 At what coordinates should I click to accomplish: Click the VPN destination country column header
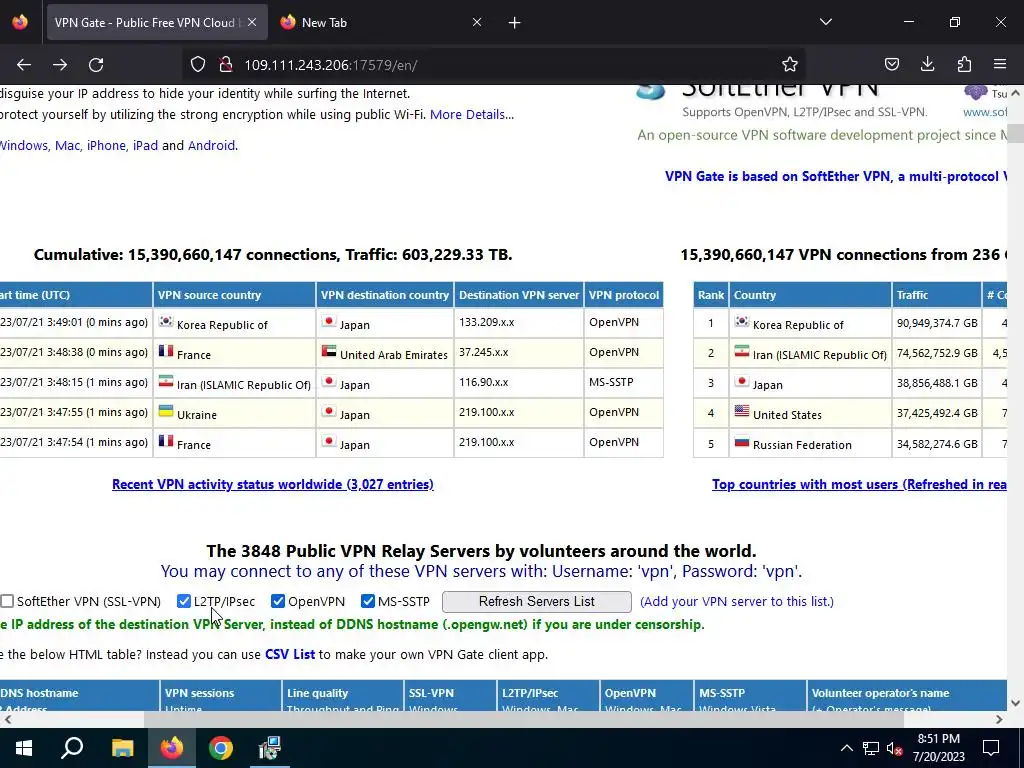385,295
